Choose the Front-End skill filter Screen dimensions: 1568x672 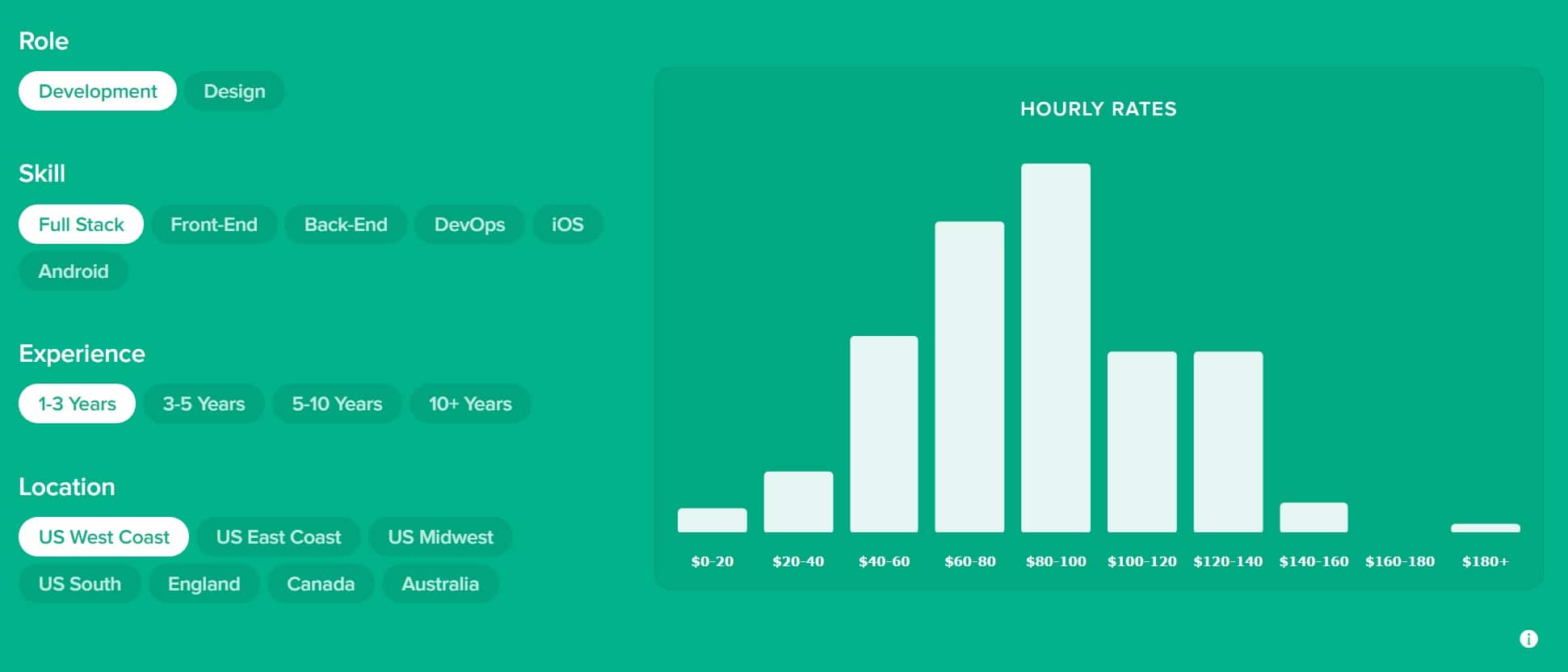click(x=214, y=225)
